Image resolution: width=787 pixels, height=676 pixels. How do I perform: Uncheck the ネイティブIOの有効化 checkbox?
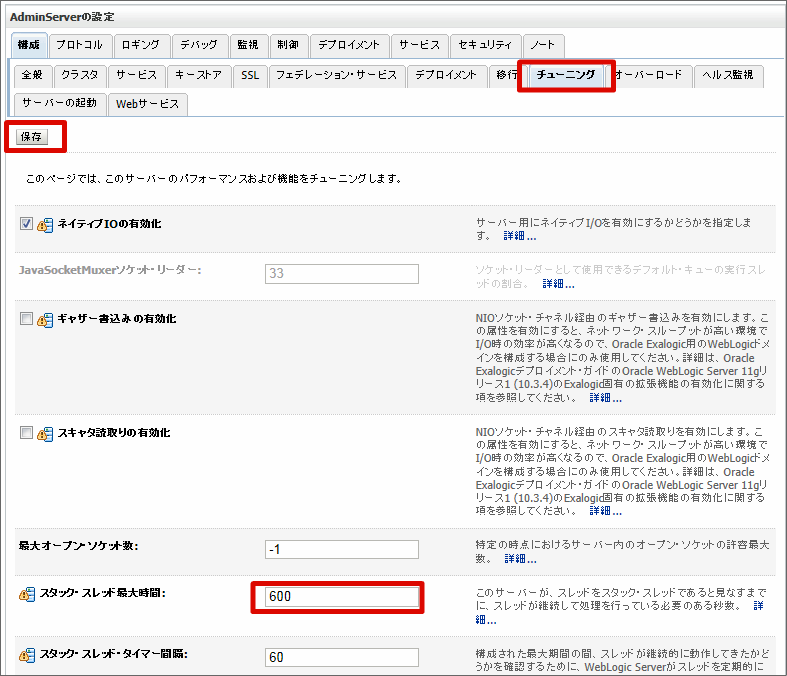(27, 224)
